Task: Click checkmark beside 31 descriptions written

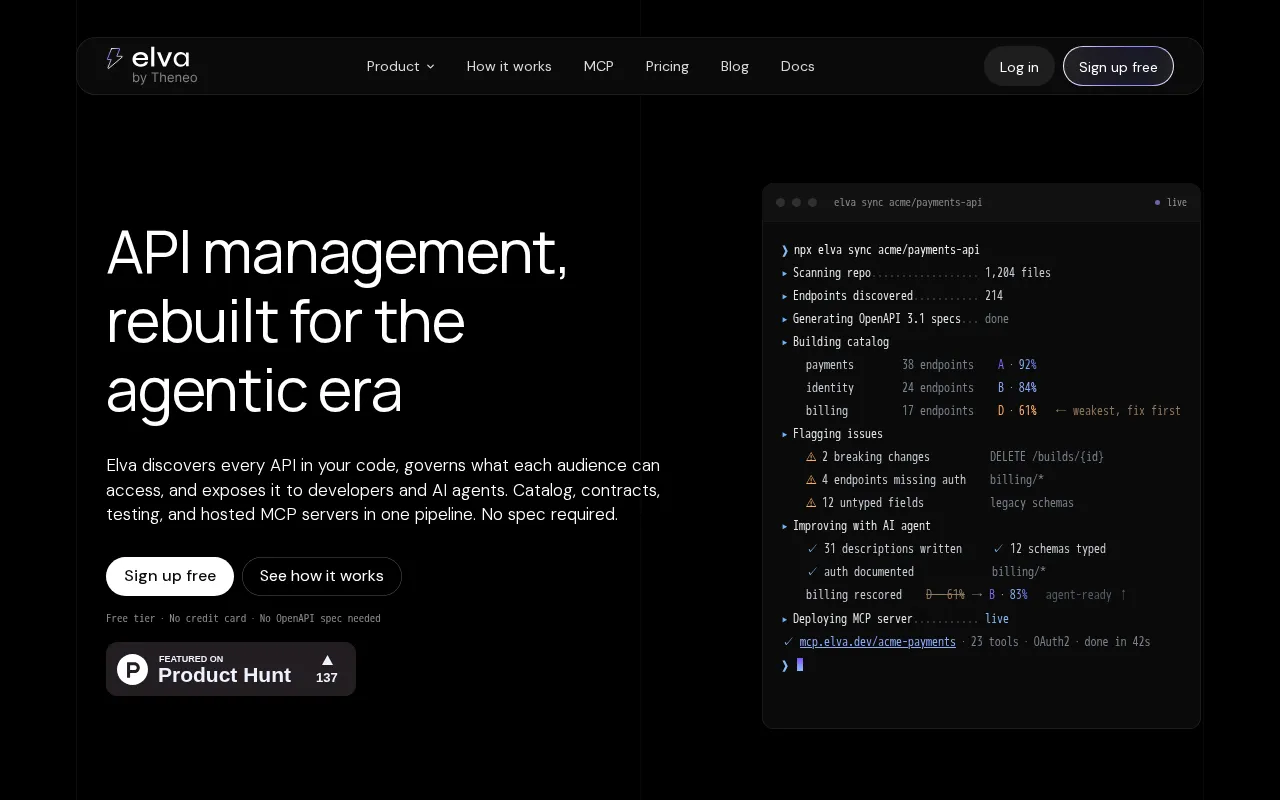Action: pos(812,549)
